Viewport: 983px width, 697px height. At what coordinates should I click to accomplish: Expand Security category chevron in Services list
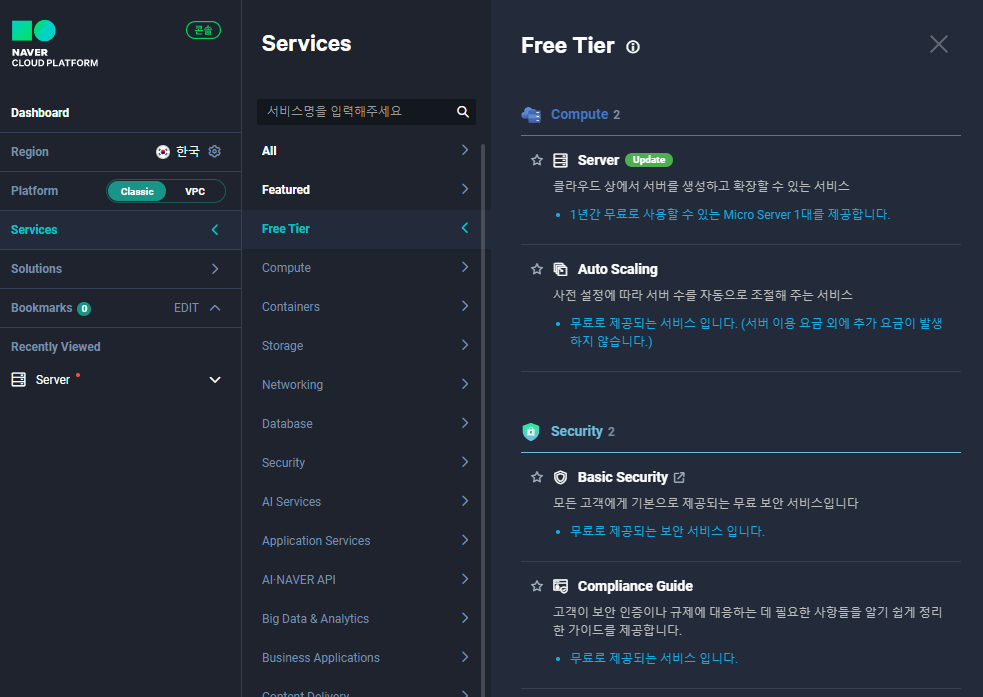click(x=465, y=462)
